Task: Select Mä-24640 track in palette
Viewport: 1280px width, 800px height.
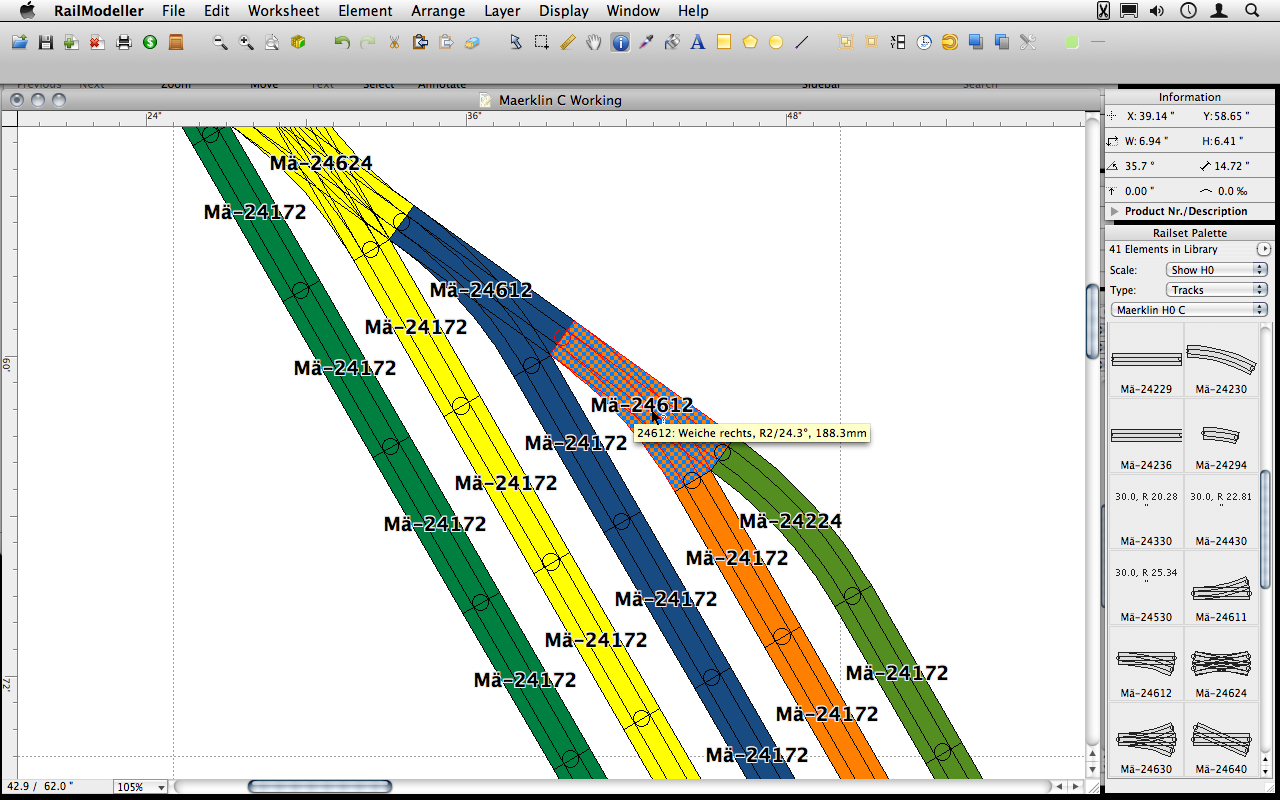Action: point(1223,740)
